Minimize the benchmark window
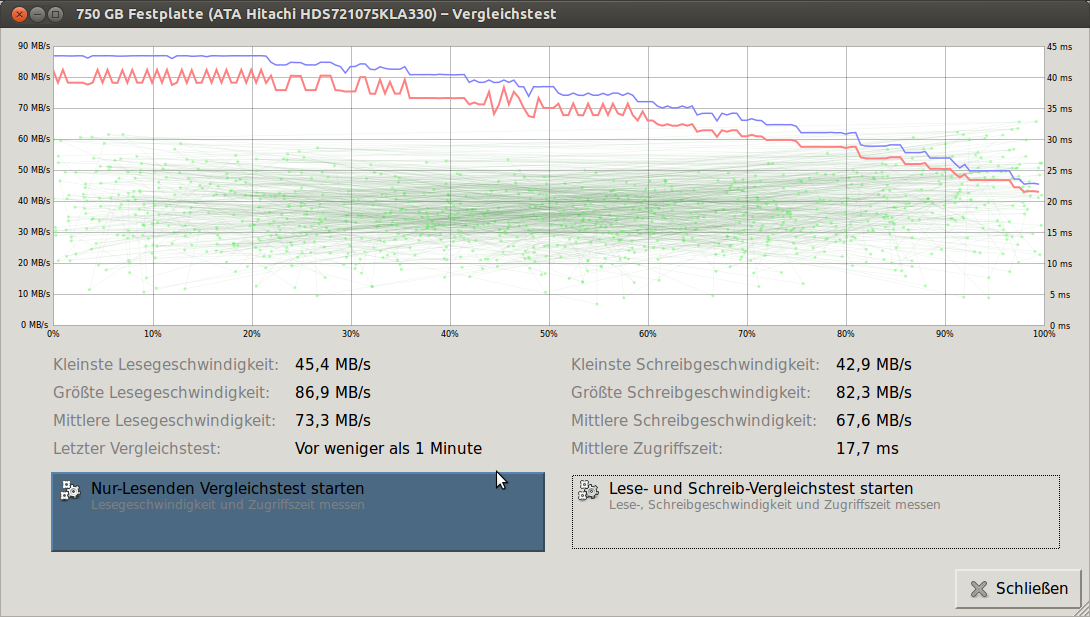 [37, 14]
